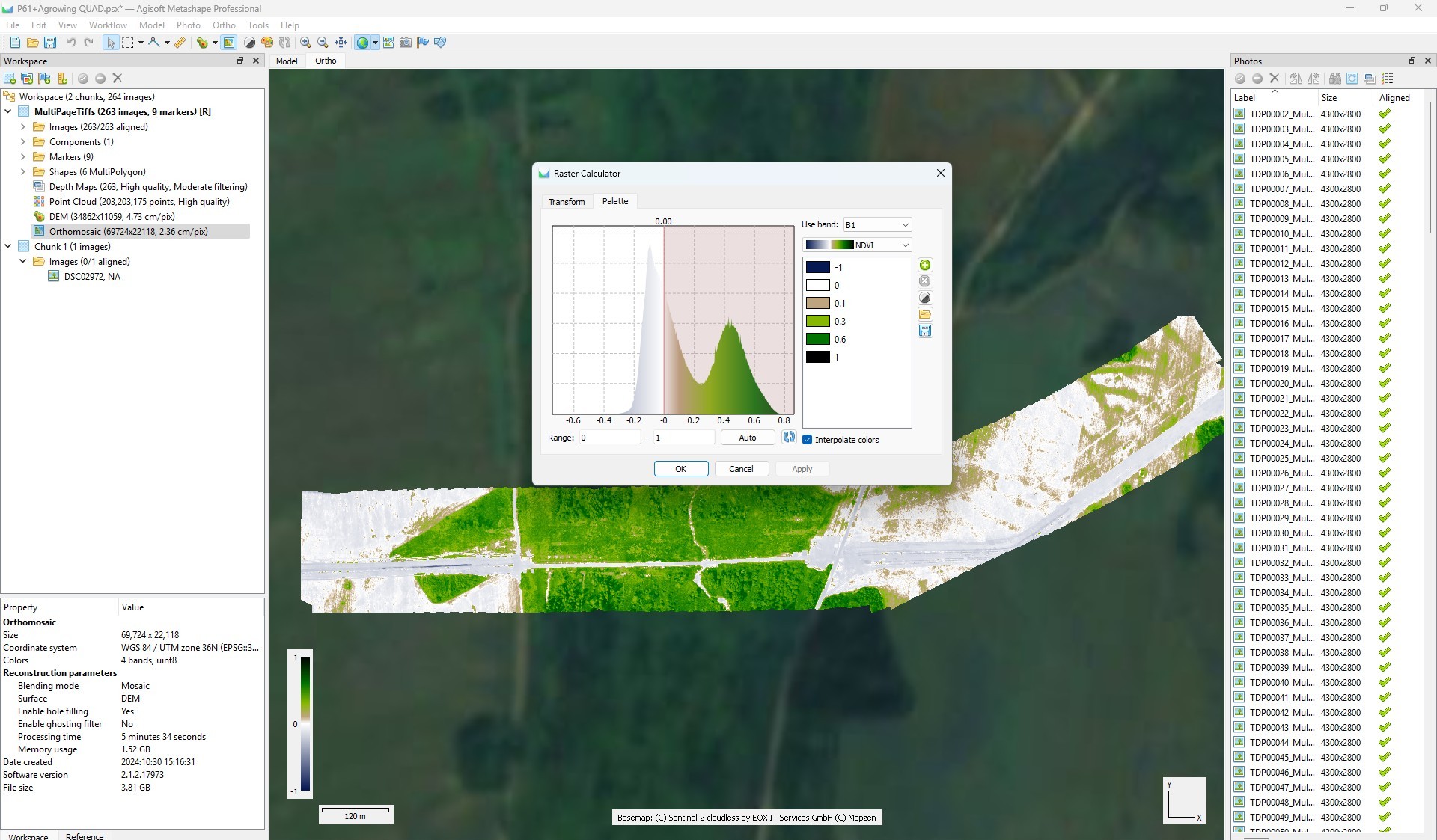This screenshot has height=840, width=1437.
Task: Open the Workflow menu
Action: click(108, 25)
